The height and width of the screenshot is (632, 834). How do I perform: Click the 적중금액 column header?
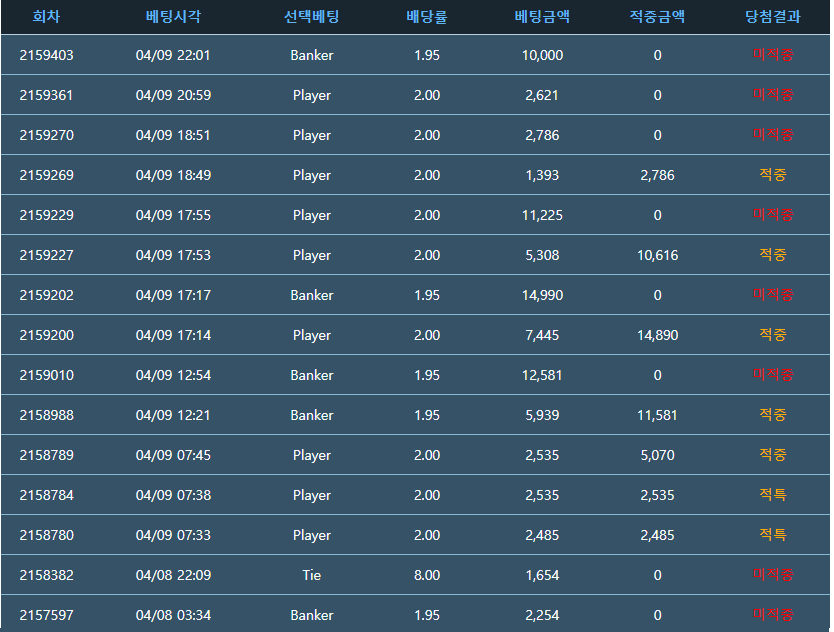coord(657,17)
